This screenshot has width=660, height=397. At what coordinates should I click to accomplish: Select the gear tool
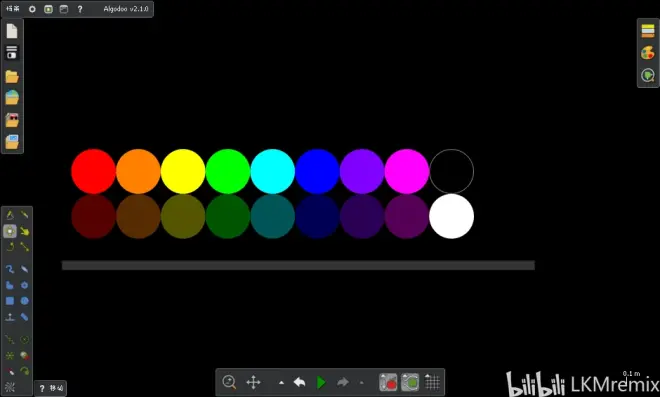click(24, 285)
